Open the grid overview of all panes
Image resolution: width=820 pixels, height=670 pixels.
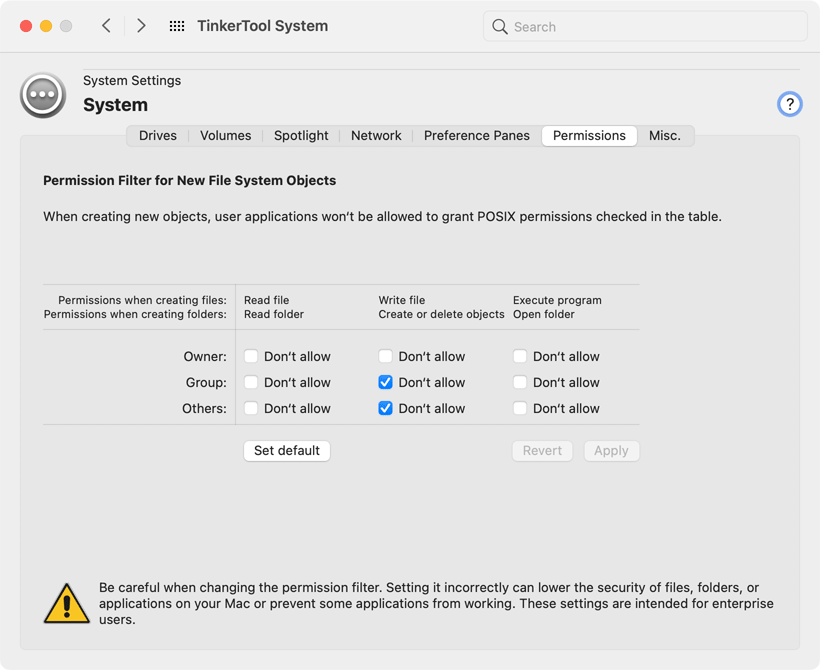(x=177, y=26)
